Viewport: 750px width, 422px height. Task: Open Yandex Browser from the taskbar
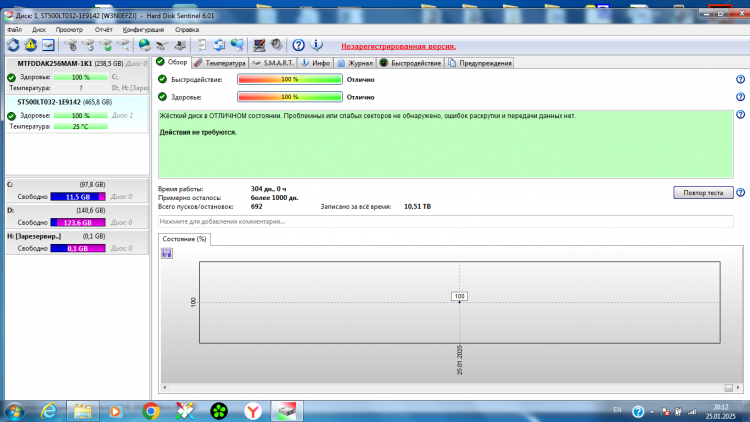(x=253, y=411)
